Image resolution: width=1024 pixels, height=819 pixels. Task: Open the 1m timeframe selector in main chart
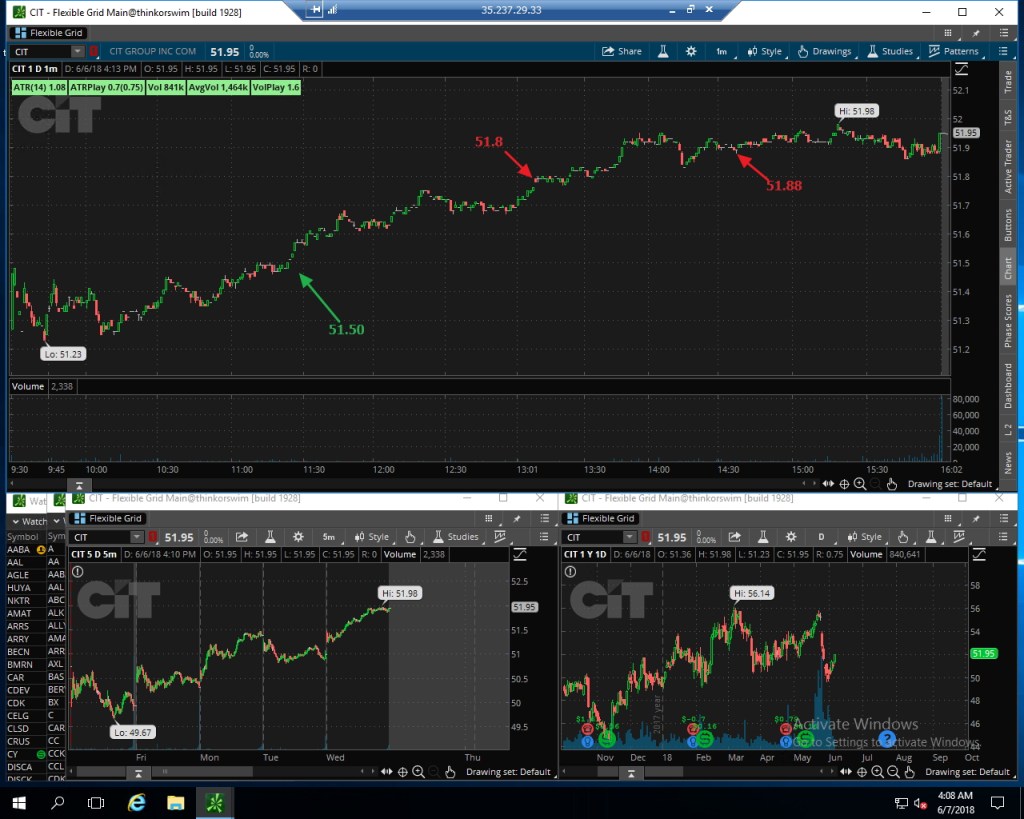[x=721, y=51]
